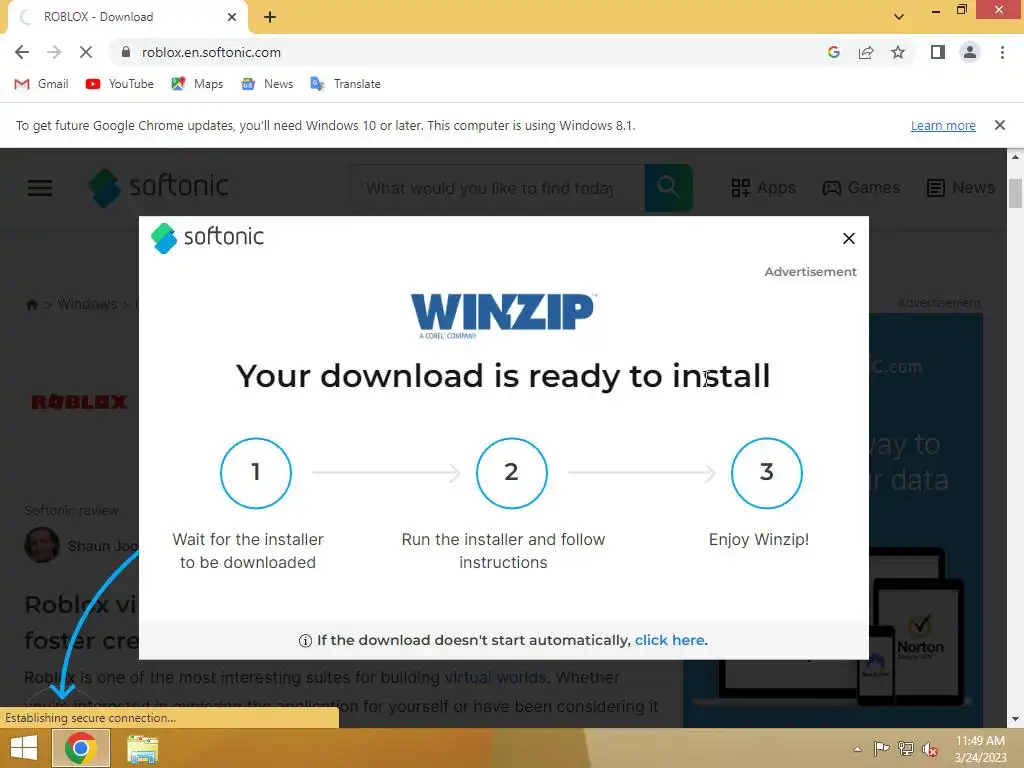Open a new browser tab

pos(270,17)
